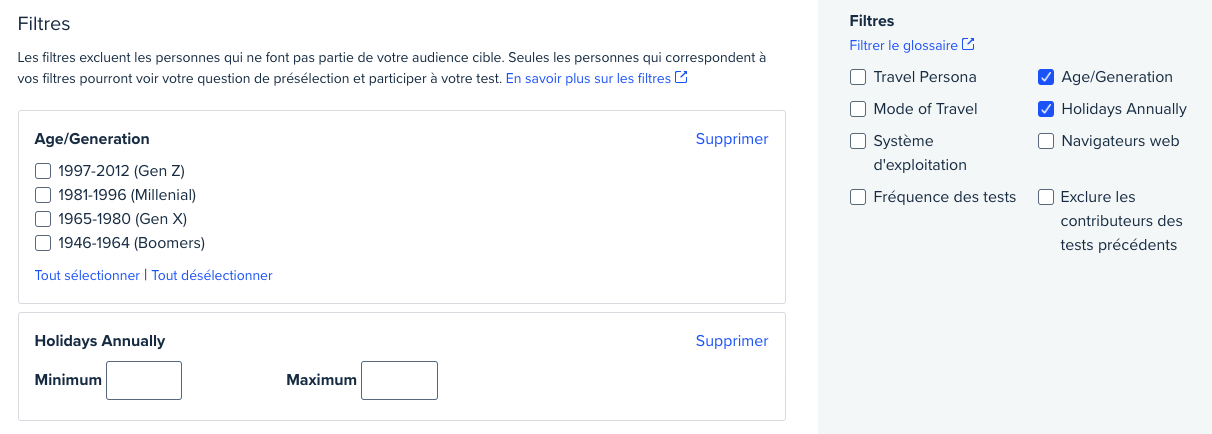Enable the Navigateurs web filter checkbox
The width and height of the screenshot is (1212, 434).
click(1046, 141)
